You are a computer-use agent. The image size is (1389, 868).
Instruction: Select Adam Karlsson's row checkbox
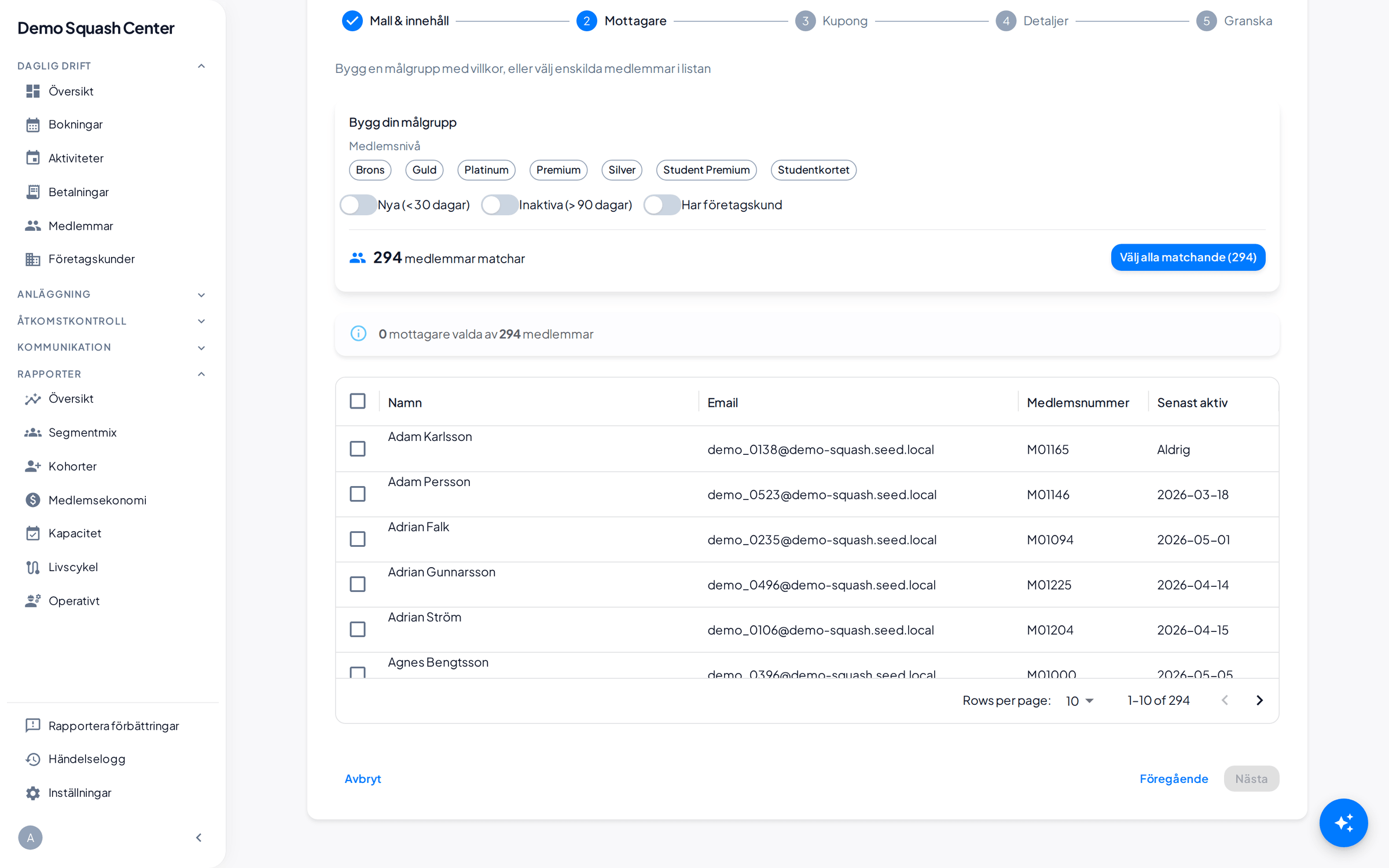point(358,448)
